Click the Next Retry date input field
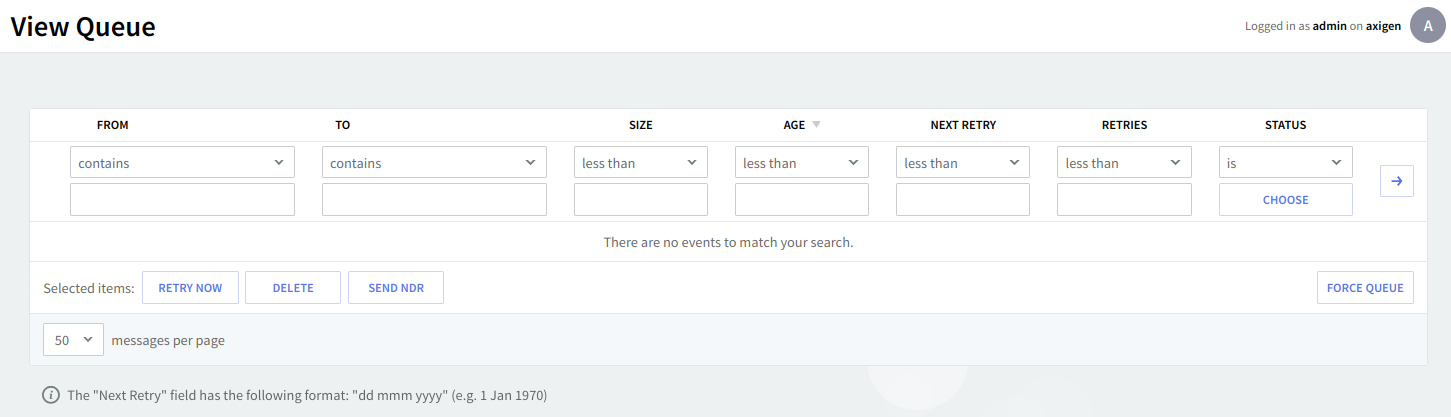The width and height of the screenshot is (1451, 417). click(x=962, y=200)
